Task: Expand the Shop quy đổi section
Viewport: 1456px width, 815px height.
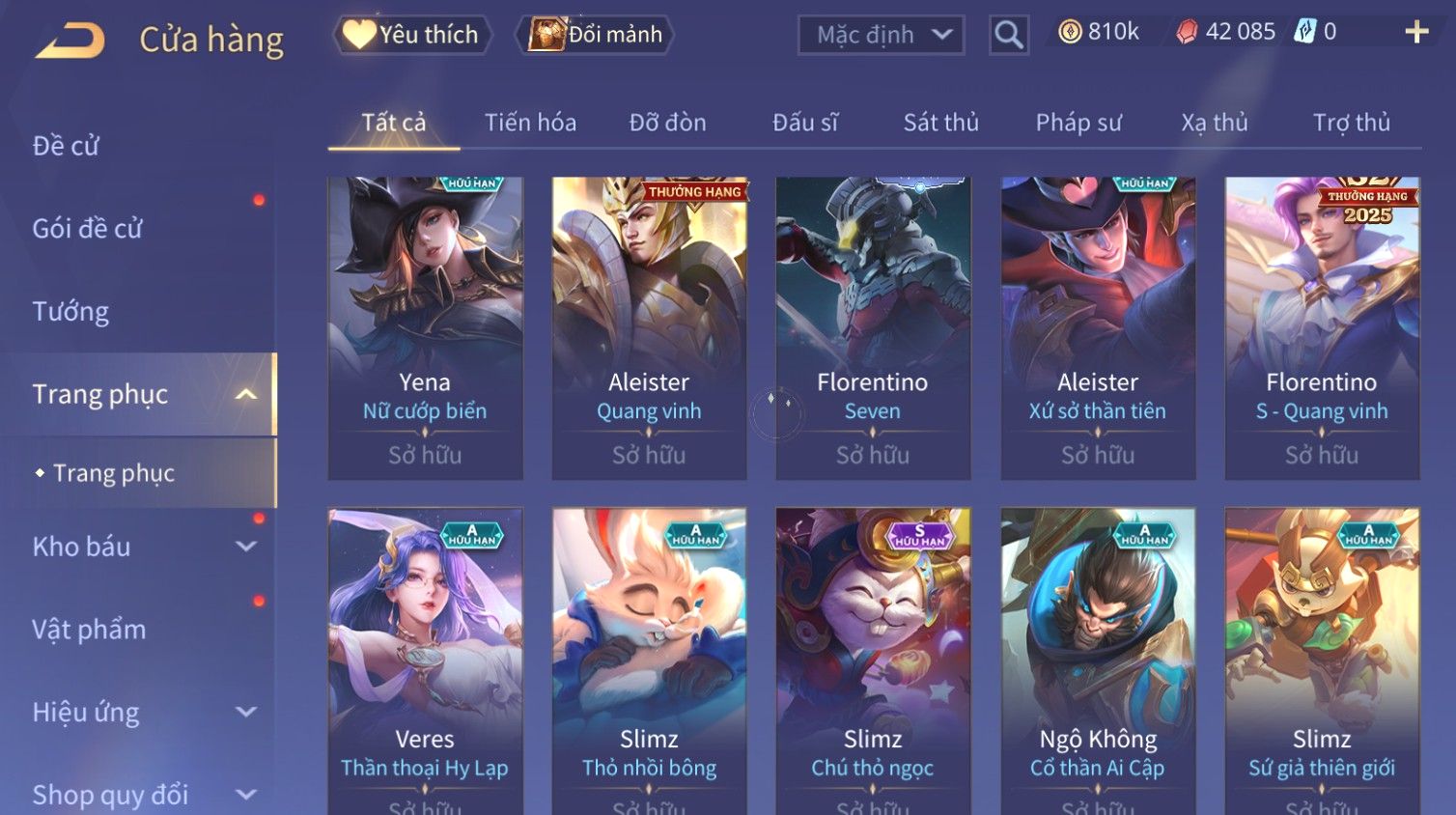Action: (x=246, y=795)
